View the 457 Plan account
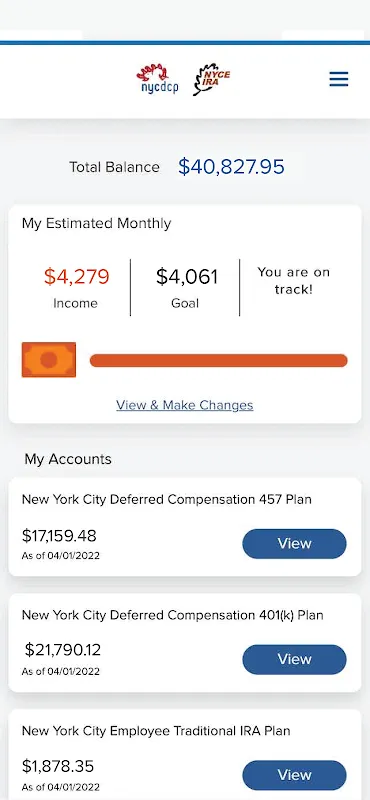Image resolution: width=370 pixels, height=800 pixels. click(x=294, y=543)
